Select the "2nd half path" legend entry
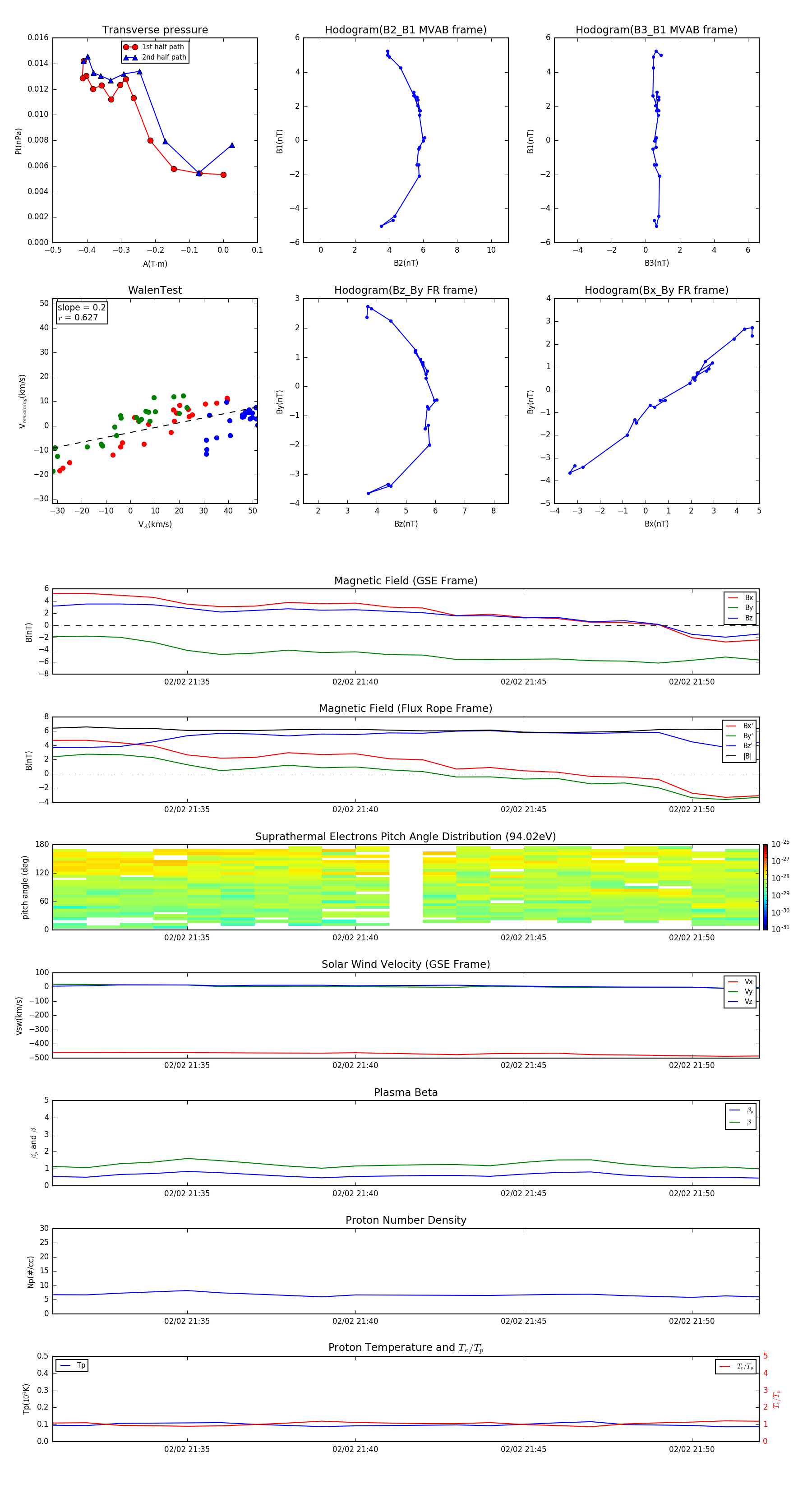 (156, 57)
